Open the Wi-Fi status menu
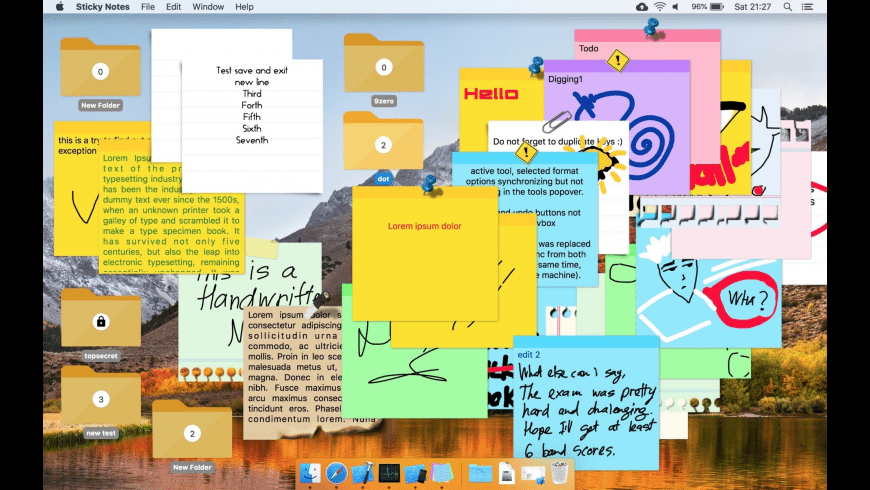870x490 pixels. pos(660,7)
